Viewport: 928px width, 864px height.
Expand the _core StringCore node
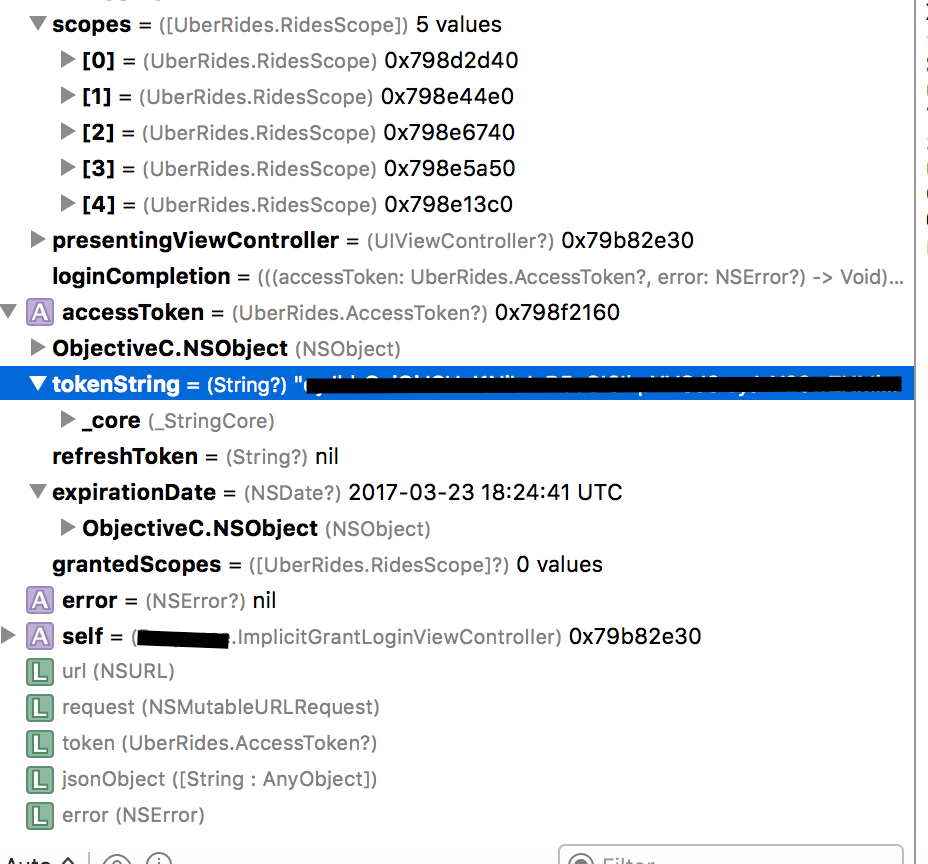66,420
